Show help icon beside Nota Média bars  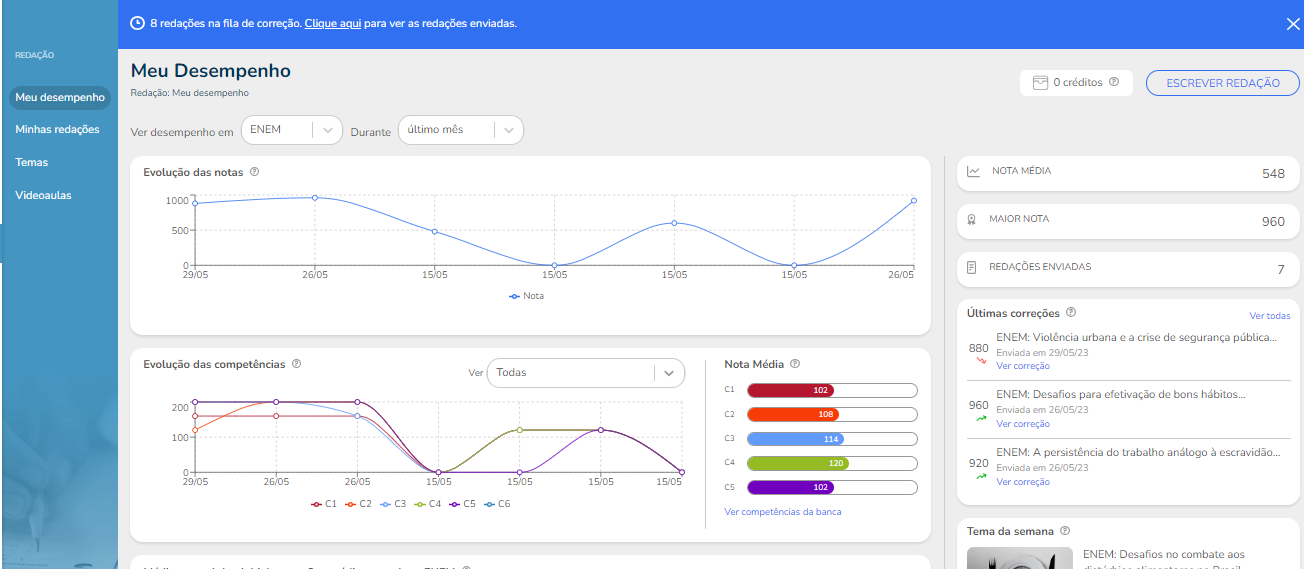coord(795,364)
